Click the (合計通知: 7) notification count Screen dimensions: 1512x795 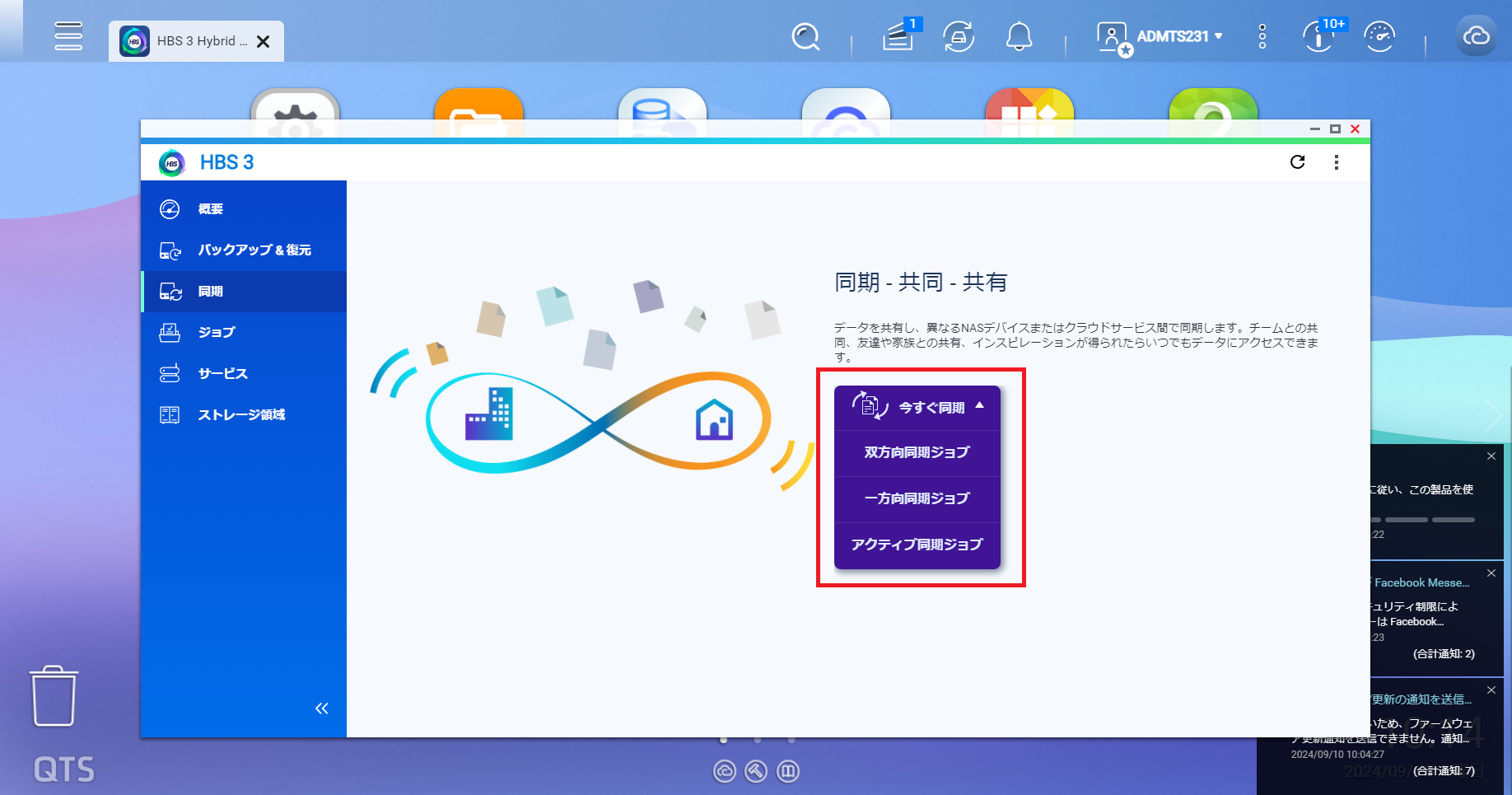[1444, 771]
